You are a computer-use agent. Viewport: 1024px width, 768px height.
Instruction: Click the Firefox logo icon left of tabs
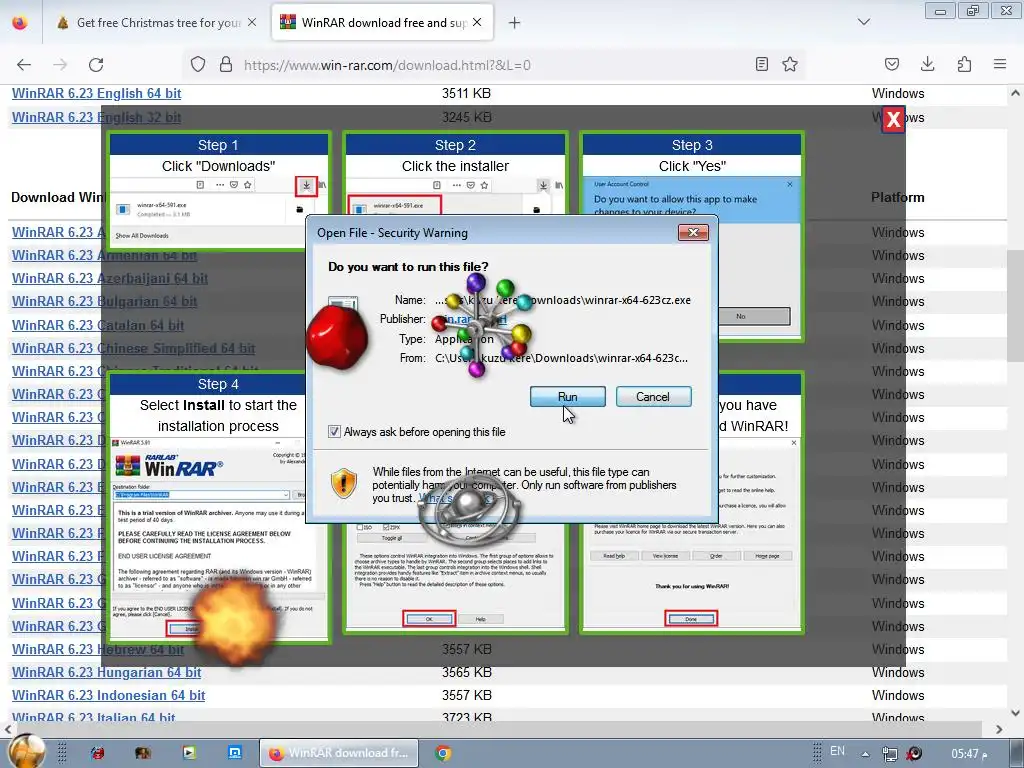(x=20, y=23)
